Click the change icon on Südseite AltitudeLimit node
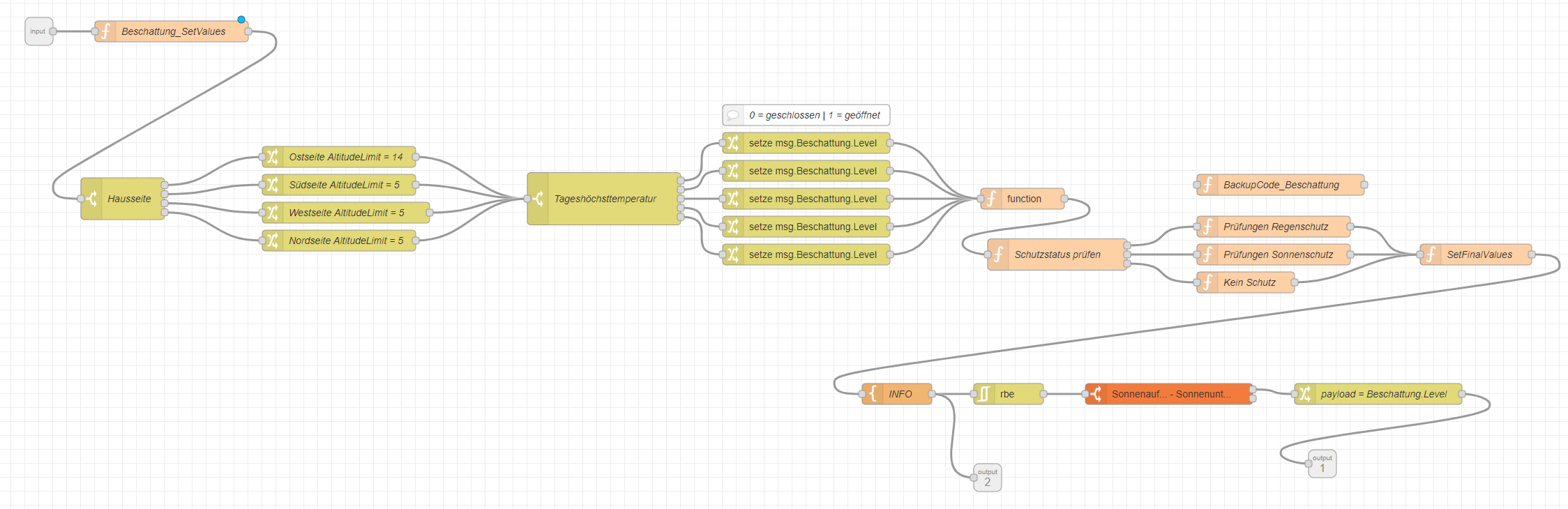 273,185
